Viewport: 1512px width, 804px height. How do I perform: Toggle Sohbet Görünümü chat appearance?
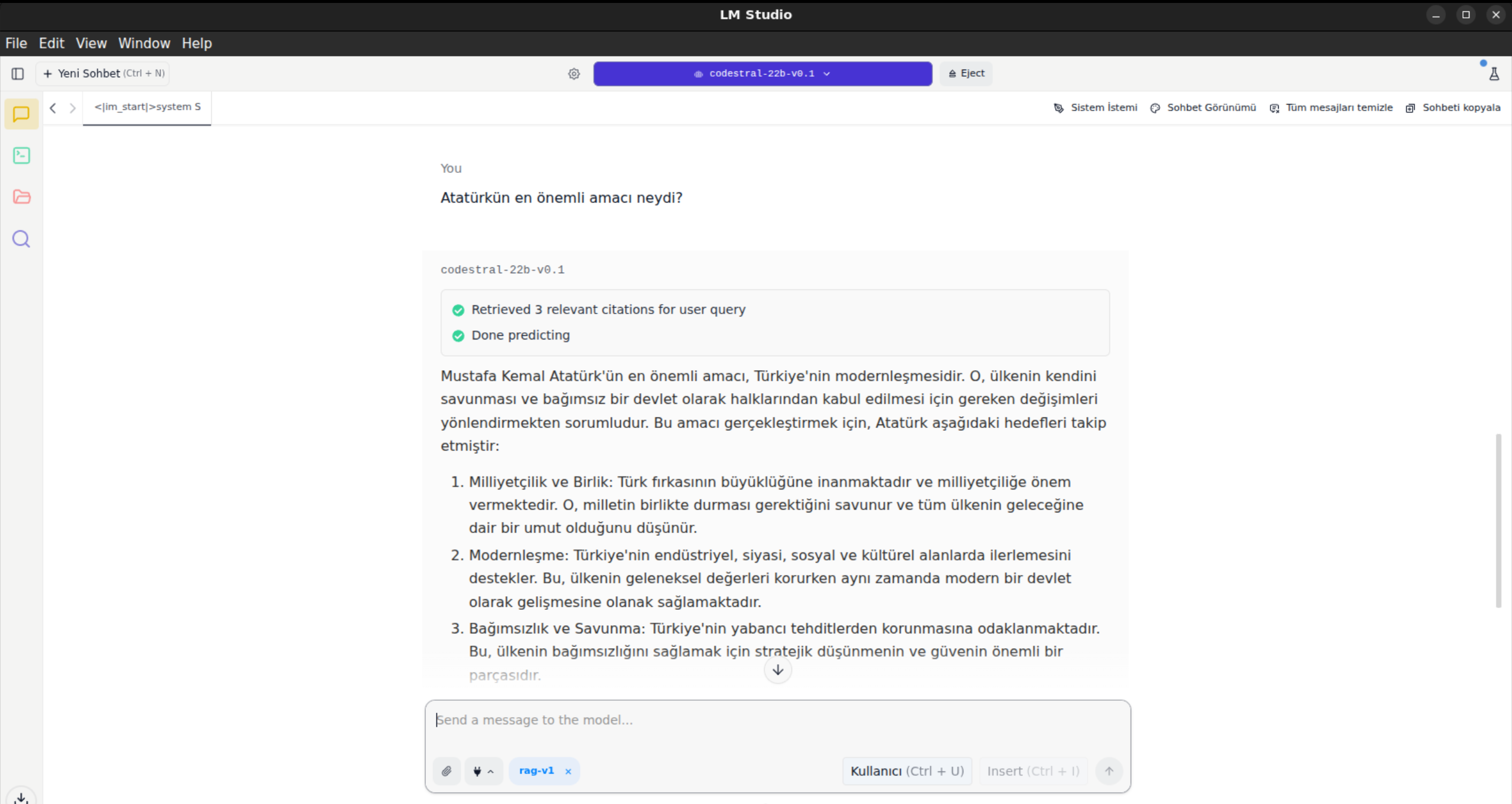point(1203,107)
